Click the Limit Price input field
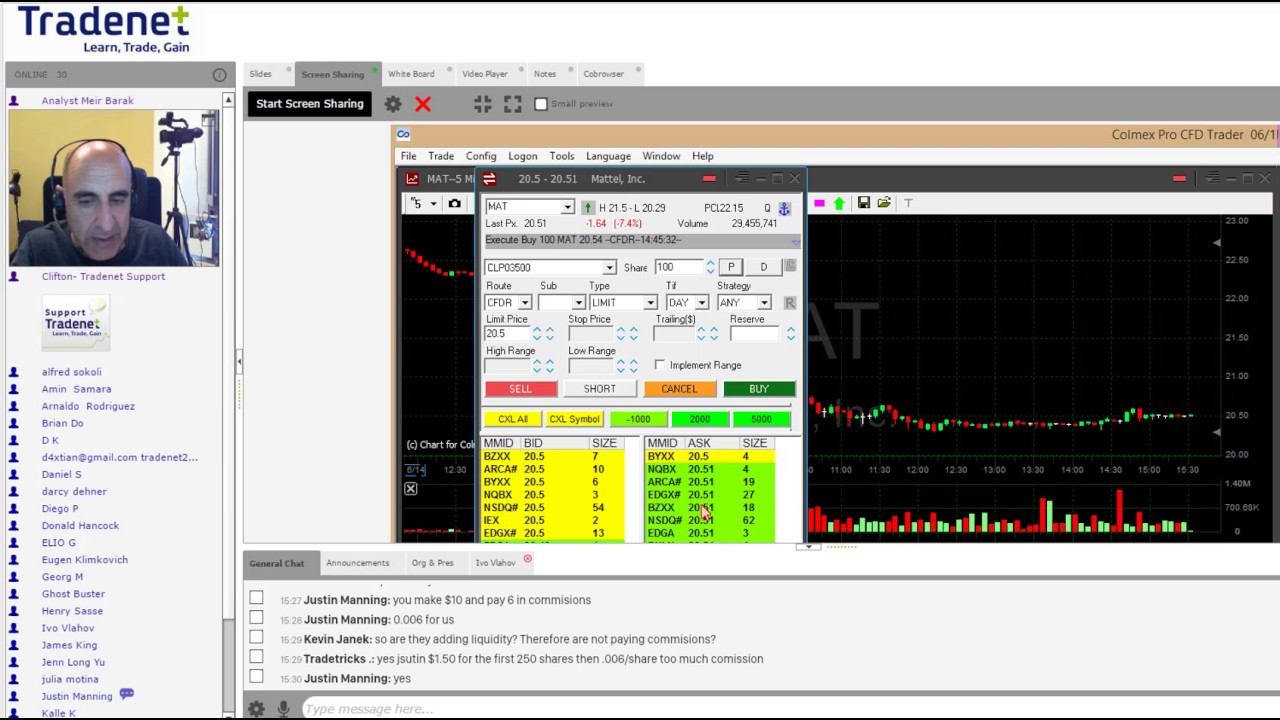Screen dimensions: 1280x720 click(507, 334)
